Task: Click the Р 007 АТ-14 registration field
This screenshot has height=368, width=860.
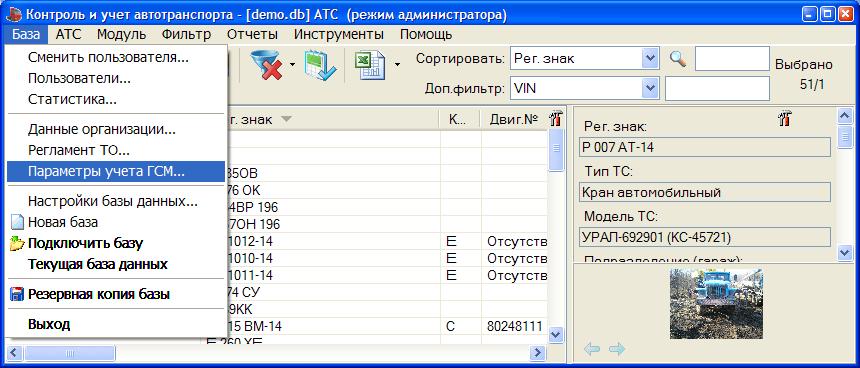Action: 705,148
